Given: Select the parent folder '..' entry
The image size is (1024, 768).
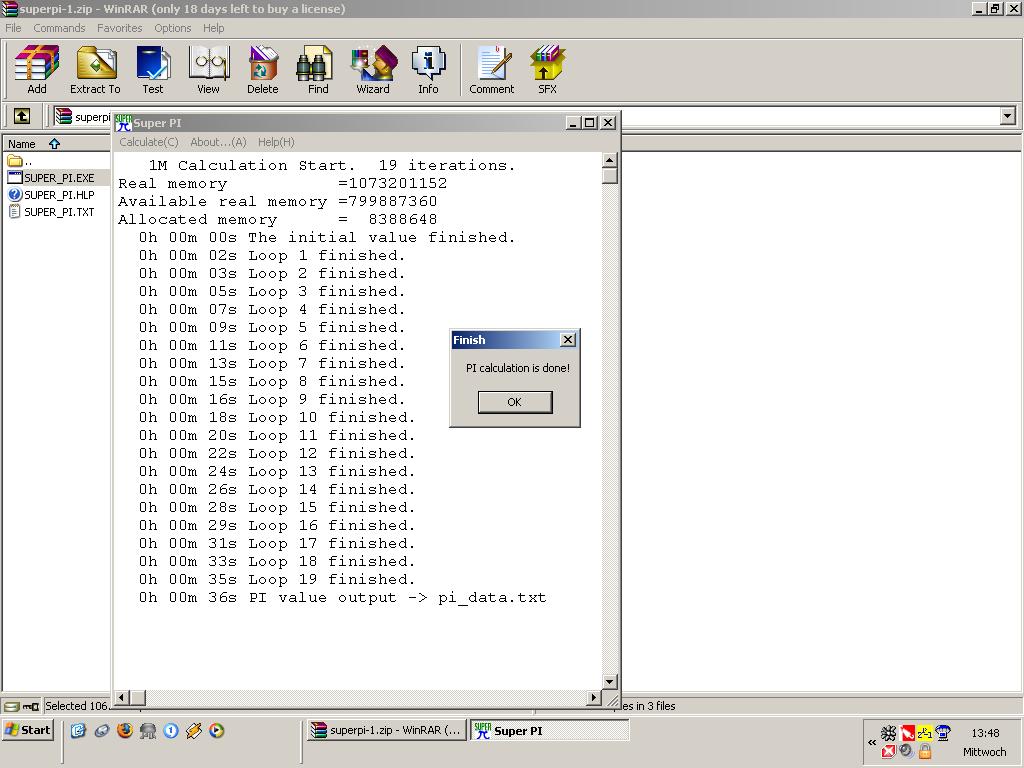Looking at the screenshot, I should tap(20, 161).
